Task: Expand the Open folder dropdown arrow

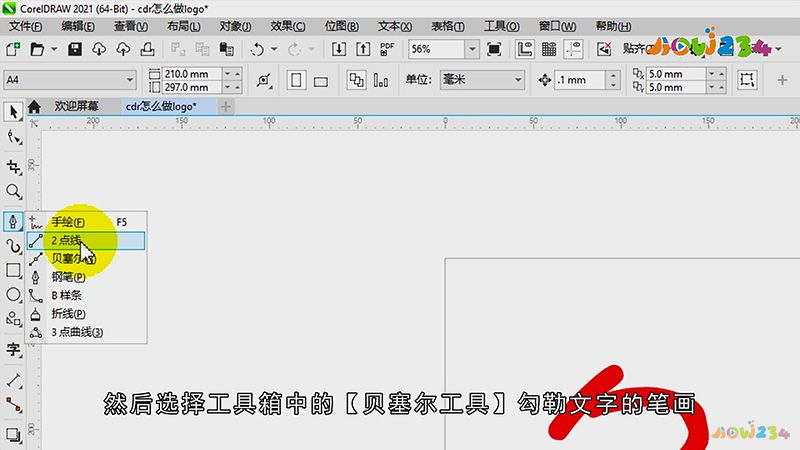Action: [54, 49]
